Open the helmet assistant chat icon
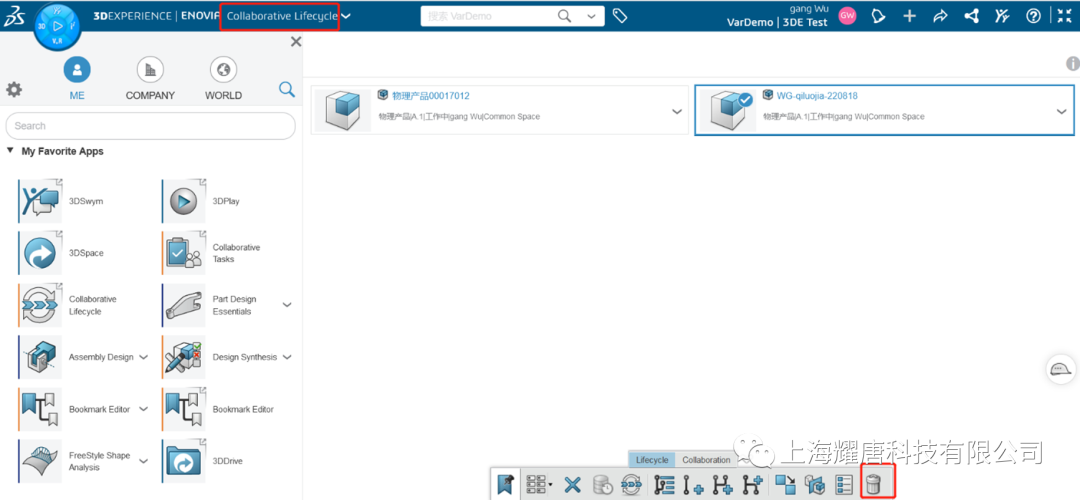Screen dimensions: 1080x500 tap(1061, 369)
